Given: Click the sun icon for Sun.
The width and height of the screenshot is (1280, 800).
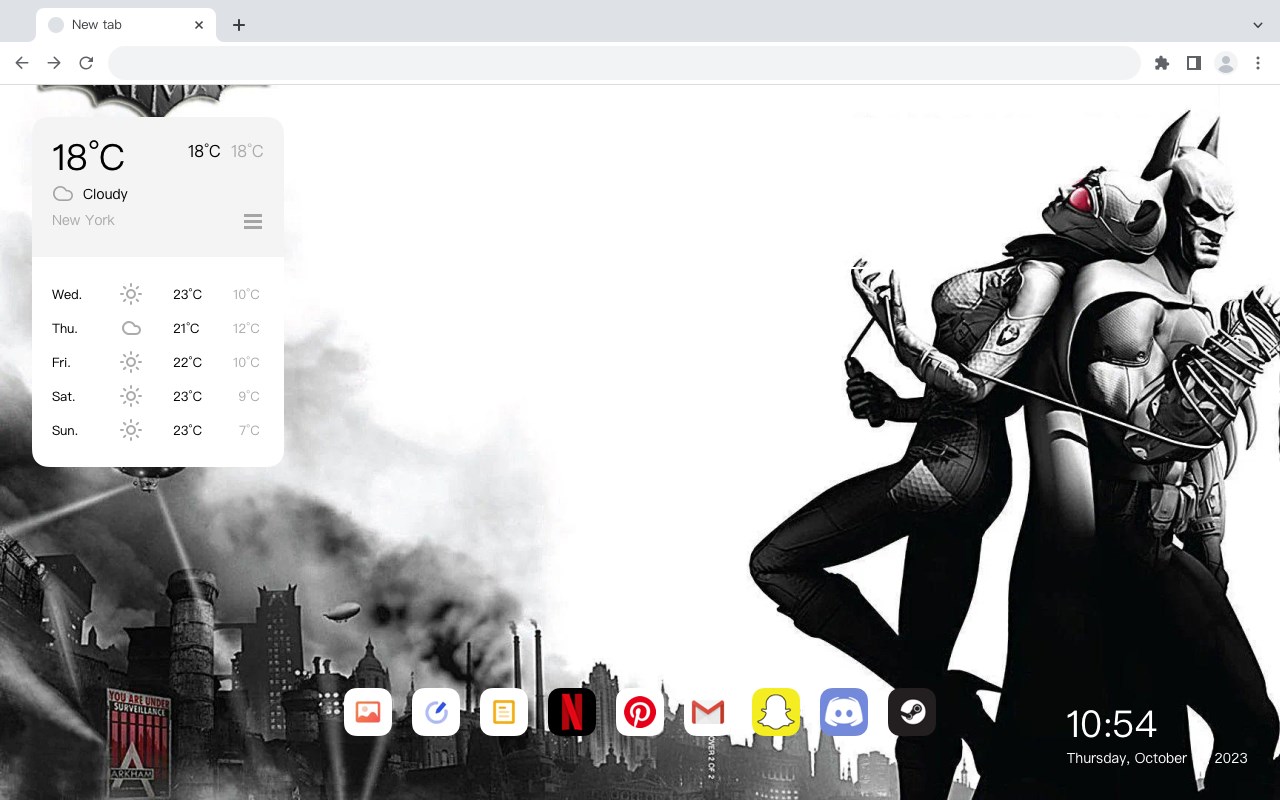Looking at the screenshot, I should click(x=131, y=430).
